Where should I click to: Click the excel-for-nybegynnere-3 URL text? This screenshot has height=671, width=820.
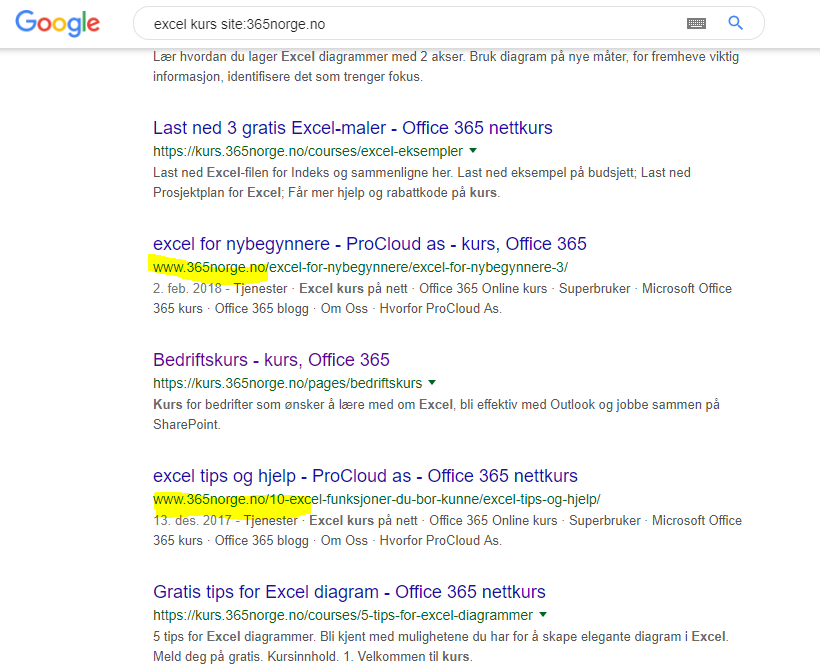(360, 267)
